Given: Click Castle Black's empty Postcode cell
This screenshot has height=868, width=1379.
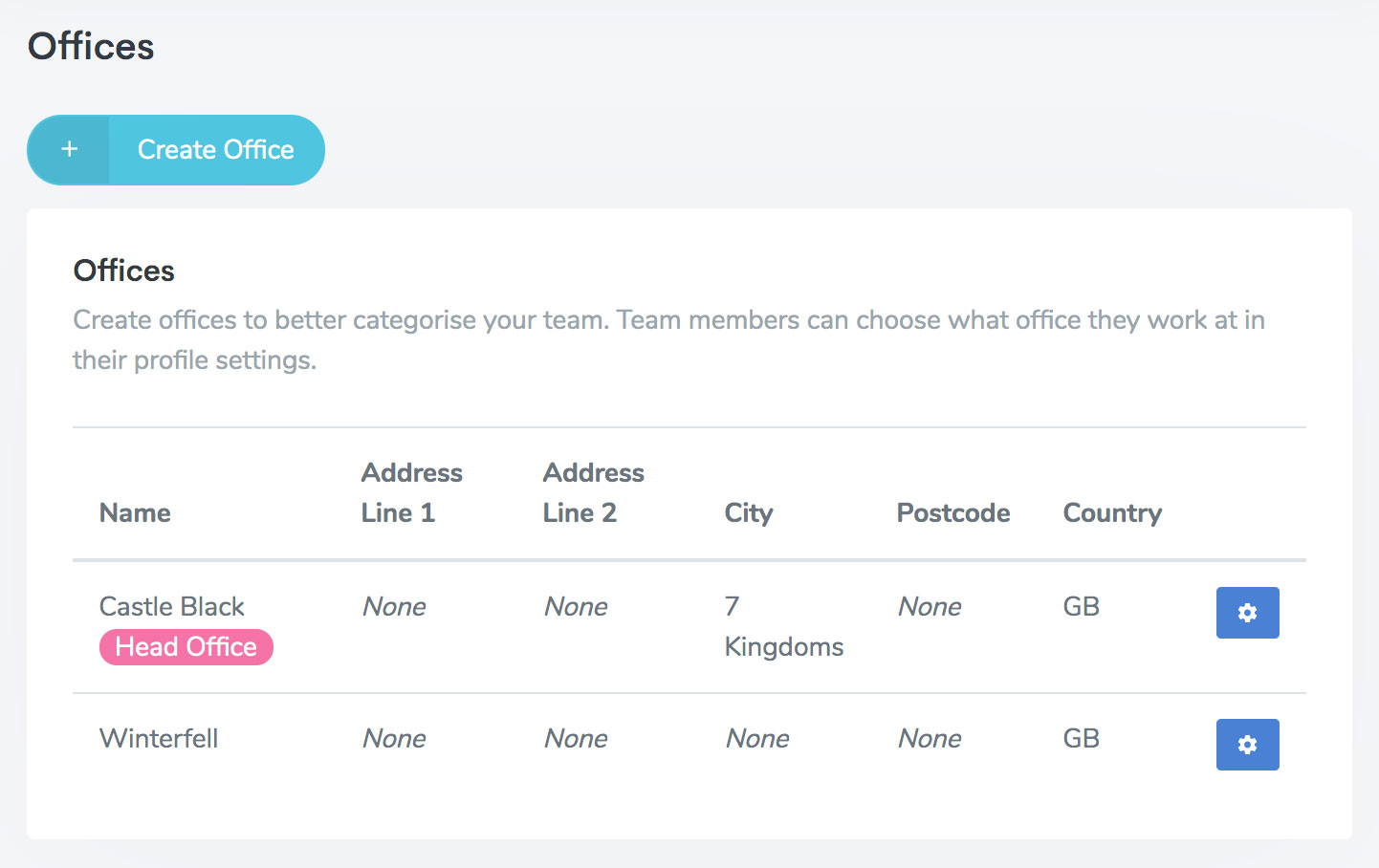Looking at the screenshot, I should click(x=930, y=607).
